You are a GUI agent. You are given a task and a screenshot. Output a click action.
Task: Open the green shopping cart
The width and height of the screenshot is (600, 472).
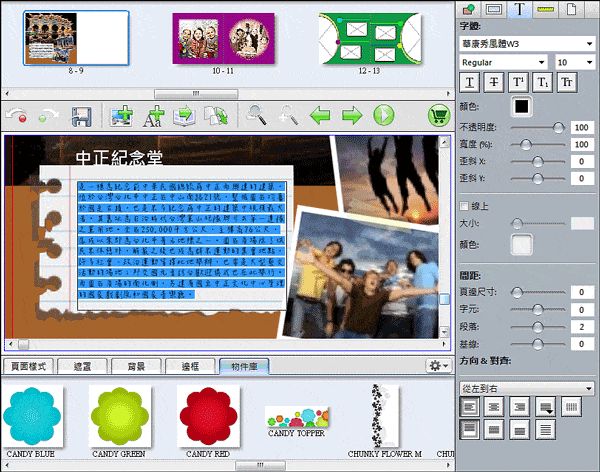click(437, 116)
